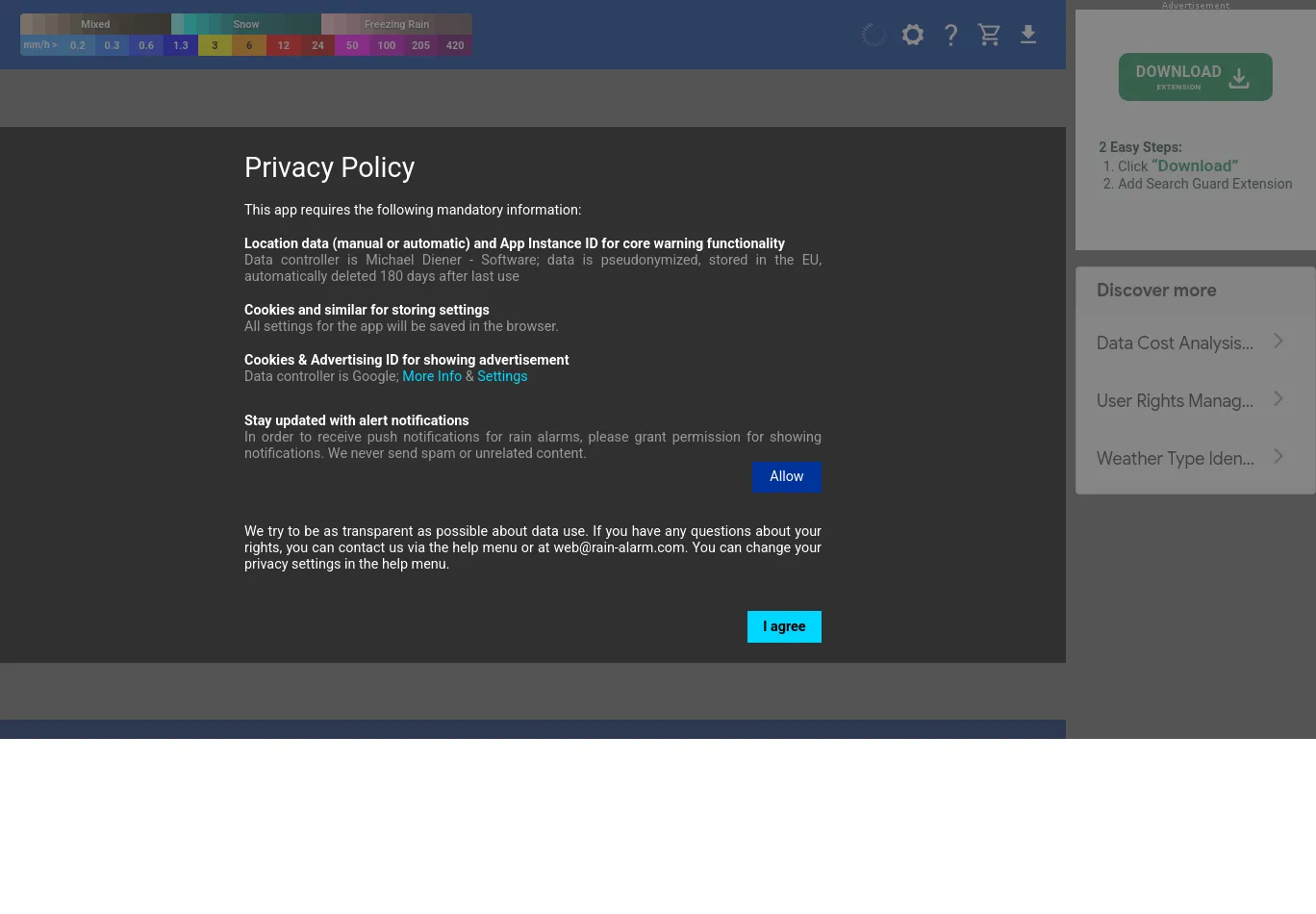Select the yellow 3 mm/h legend swatch
The width and height of the screenshot is (1316, 914).
click(215, 45)
